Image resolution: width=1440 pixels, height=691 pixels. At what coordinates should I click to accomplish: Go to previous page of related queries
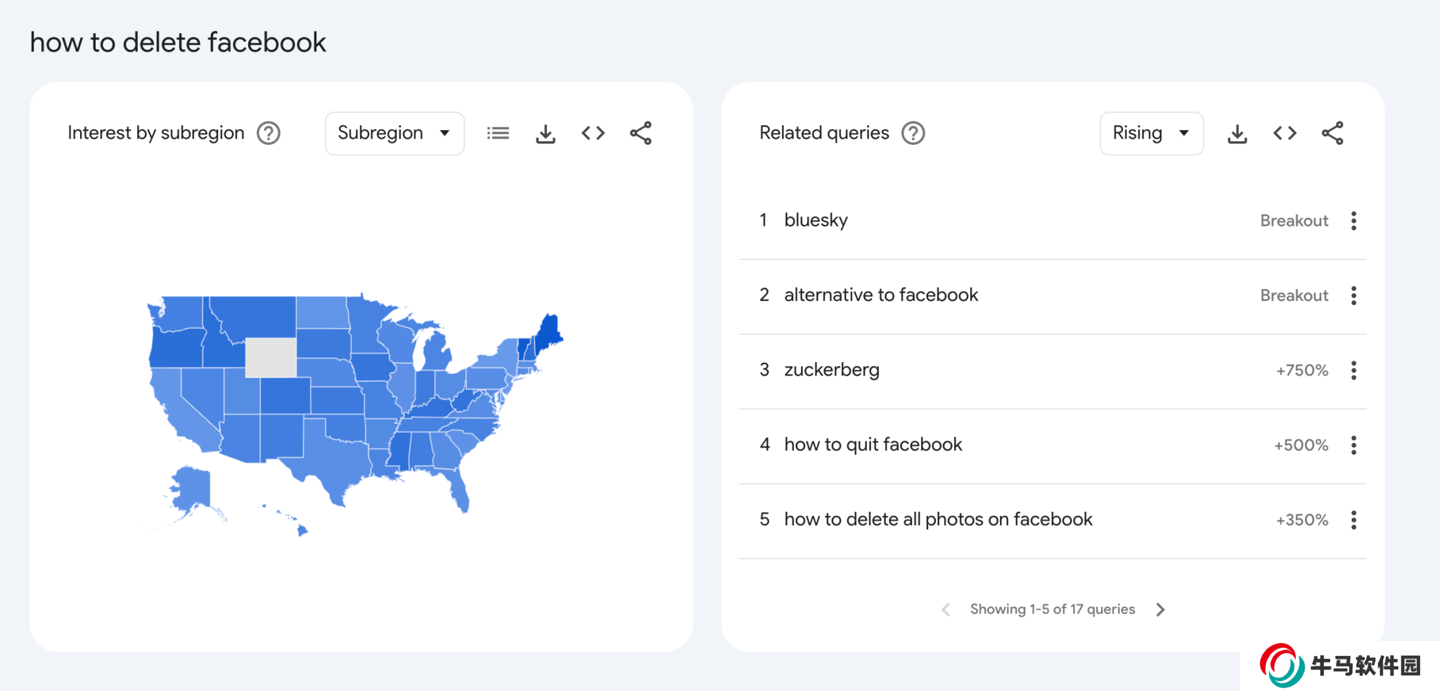click(946, 609)
